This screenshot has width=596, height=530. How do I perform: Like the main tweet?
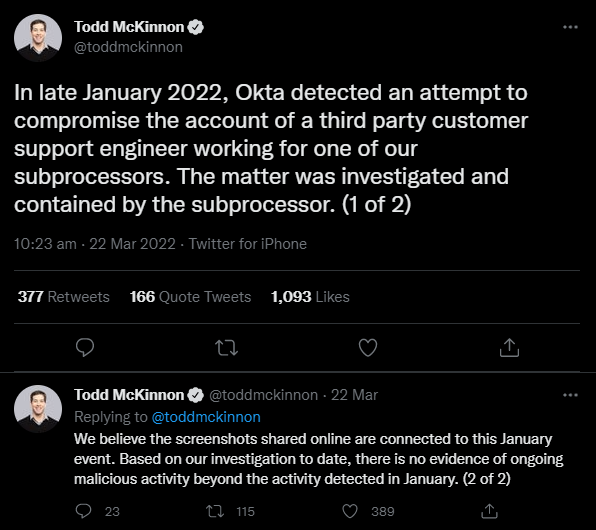click(x=368, y=347)
